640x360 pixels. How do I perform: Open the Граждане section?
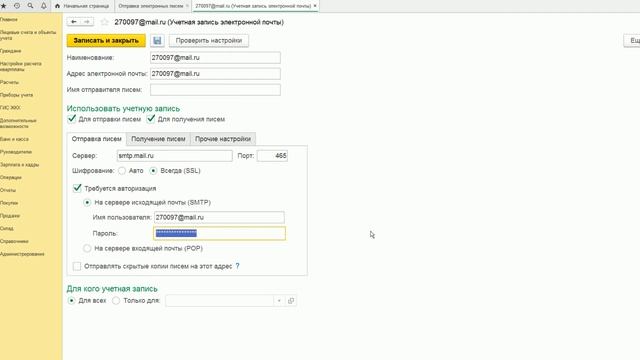coord(11,51)
